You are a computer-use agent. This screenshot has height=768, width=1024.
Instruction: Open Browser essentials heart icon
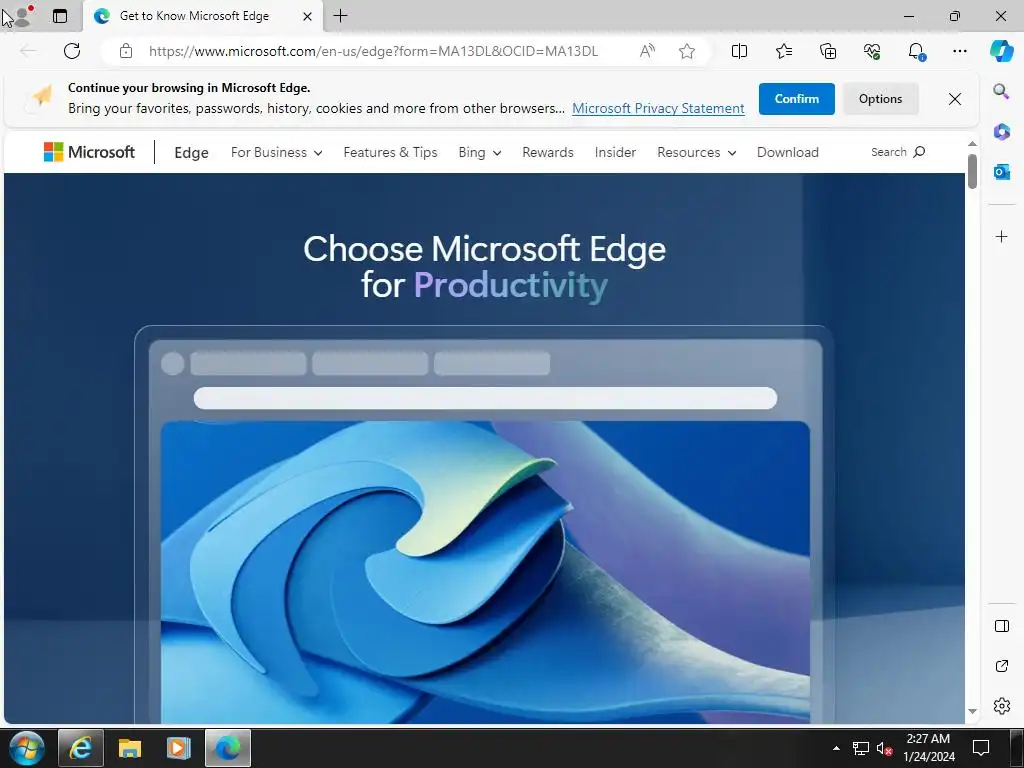click(x=872, y=51)
